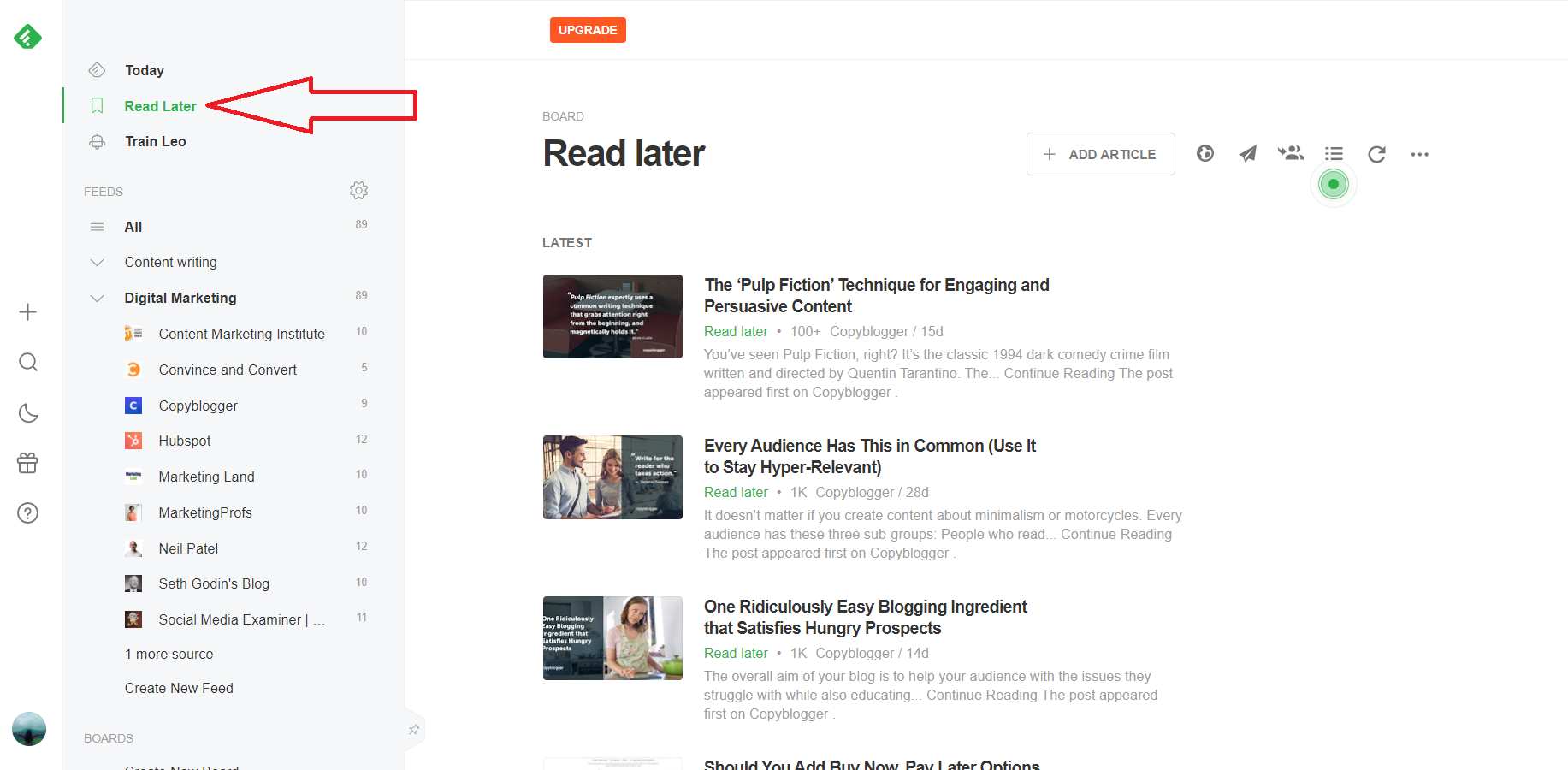Select Read Later in the sidebar
Image resolution: width=1568 pixels, height=770 pixels.
click(x=160, y=106)
